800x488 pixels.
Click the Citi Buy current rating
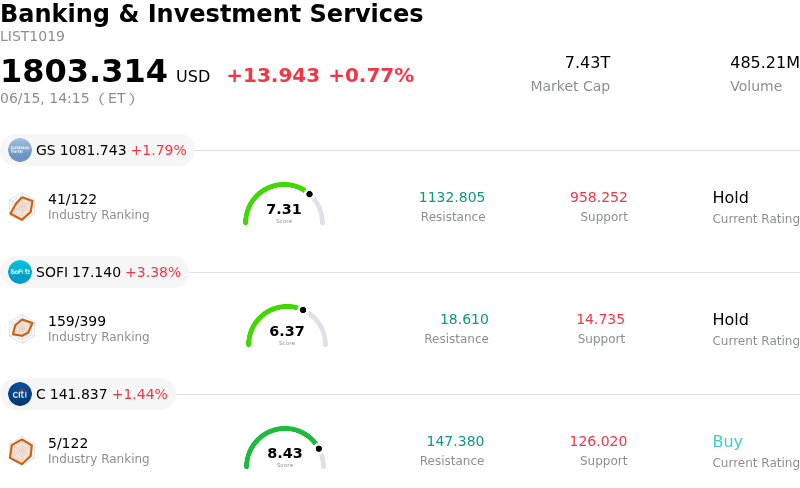[728, 441]
